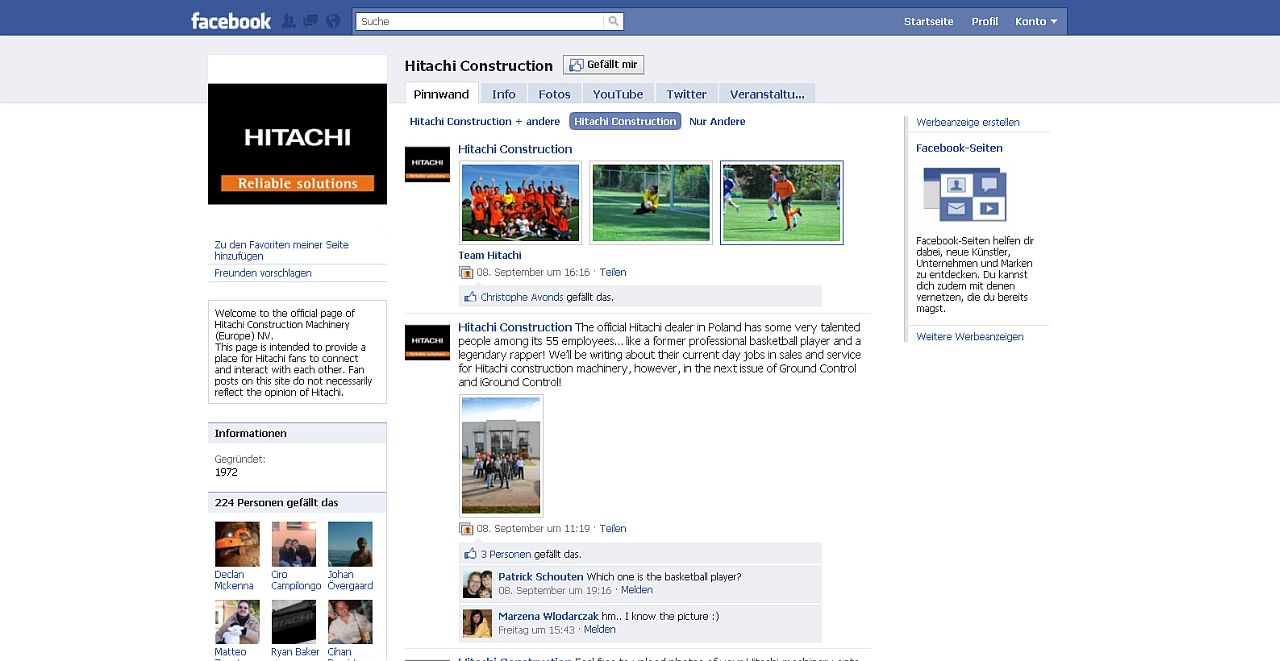Click Ryan Baker's profile picture

[x=294, y=622]
